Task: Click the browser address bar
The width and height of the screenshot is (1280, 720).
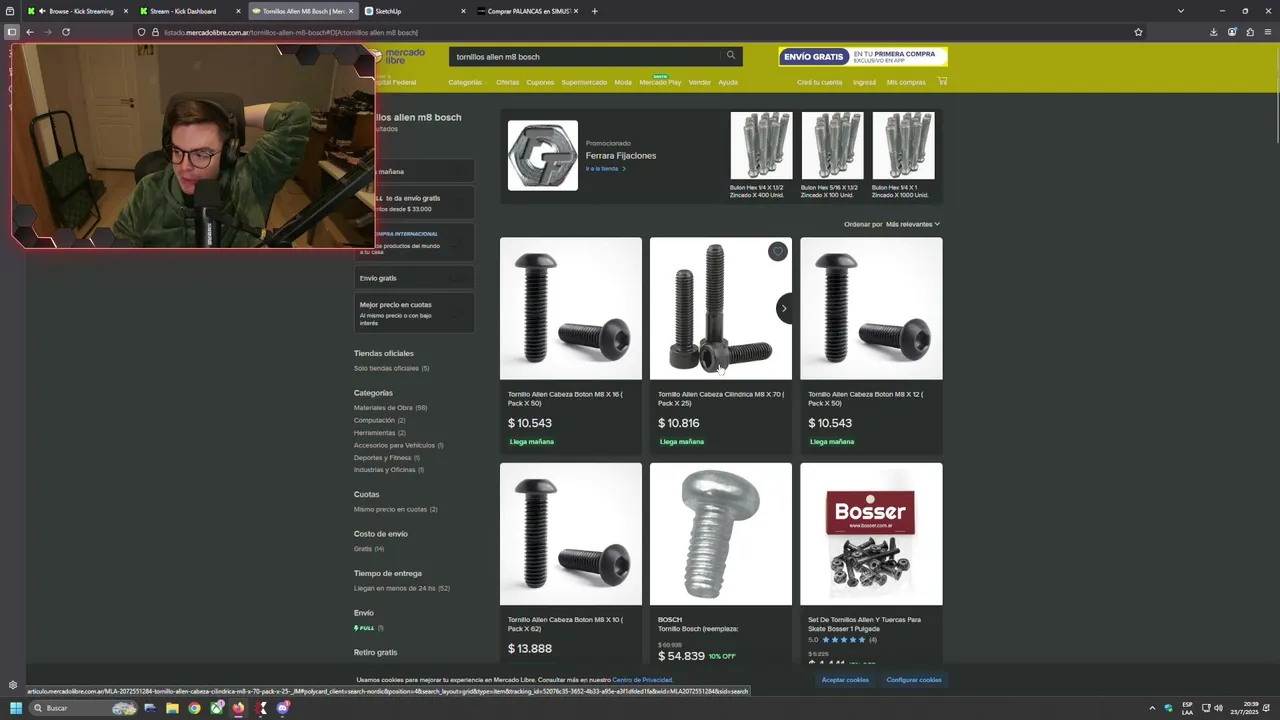Action: click(x=640, y=32)
